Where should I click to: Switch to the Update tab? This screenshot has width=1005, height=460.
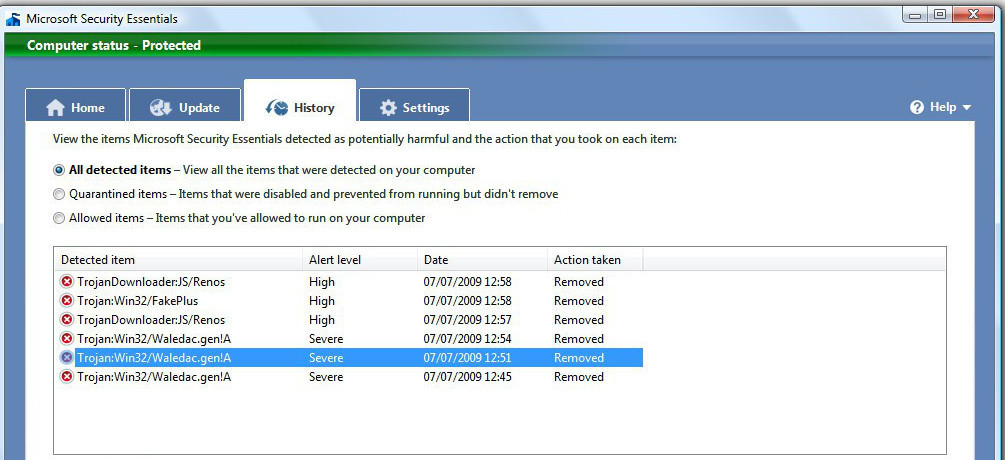point(185,108)
